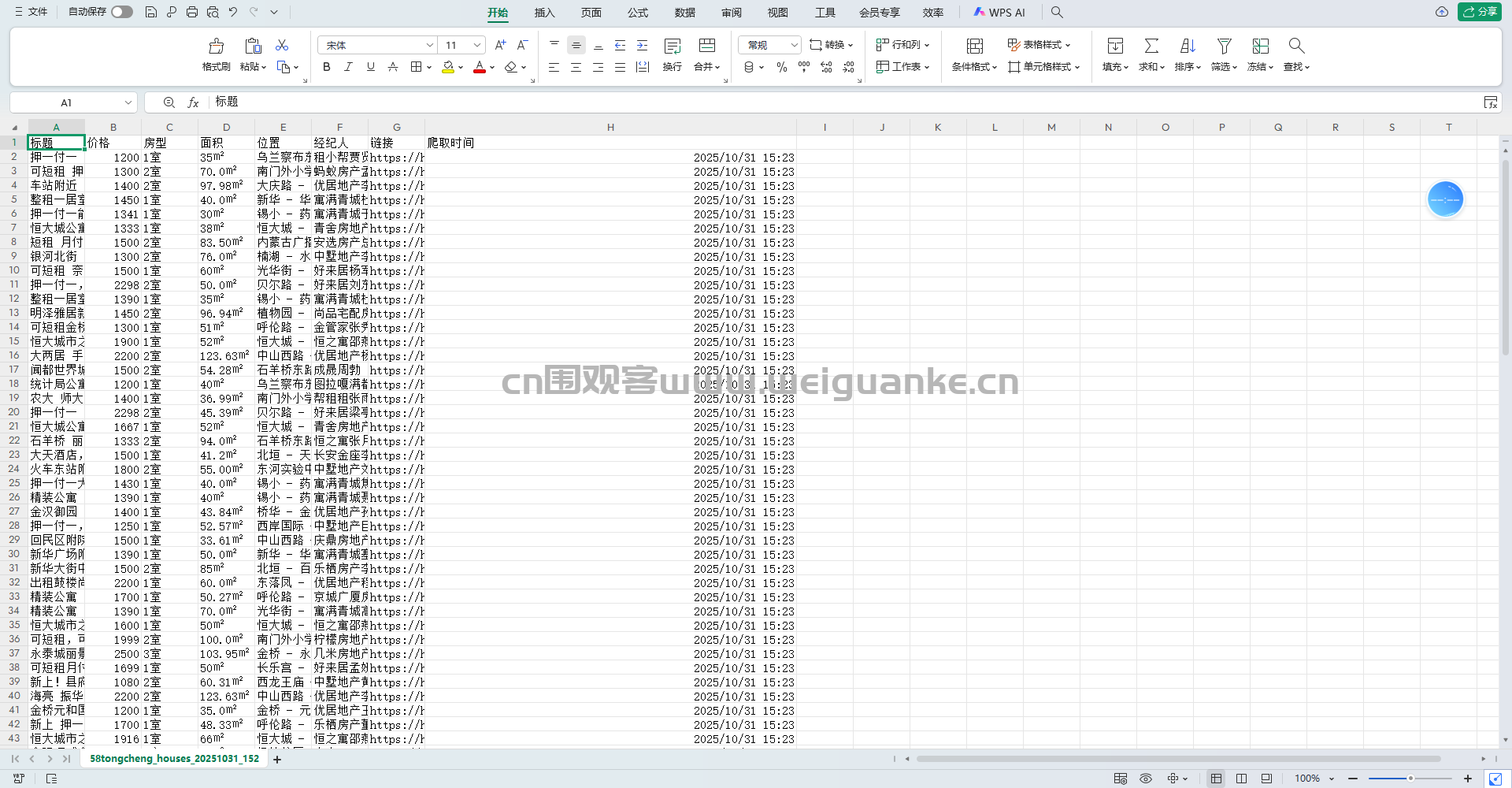Click the font color red swatch

point(479,67)
